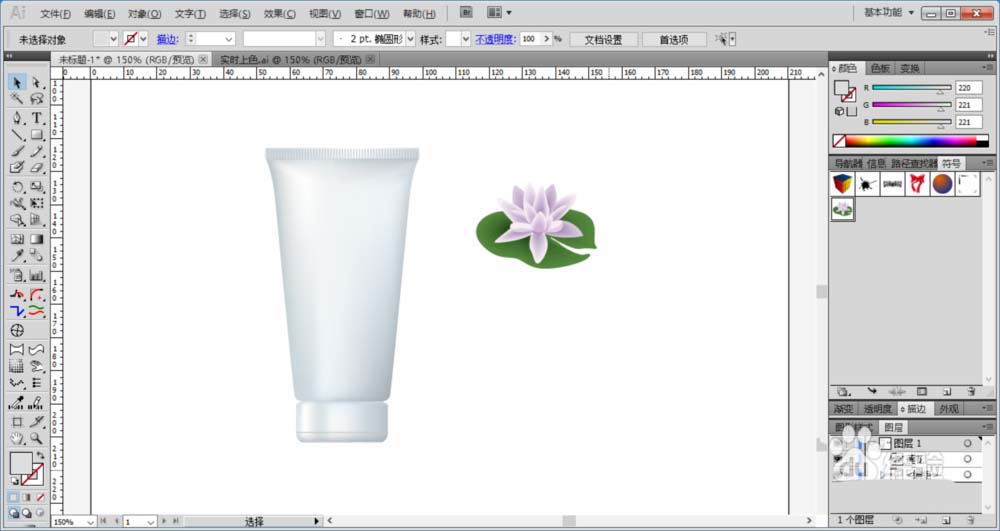Screen dimensions: 1000x531
Task: Enable the Gradient mode button in toolbox
Action: point(27,497)
